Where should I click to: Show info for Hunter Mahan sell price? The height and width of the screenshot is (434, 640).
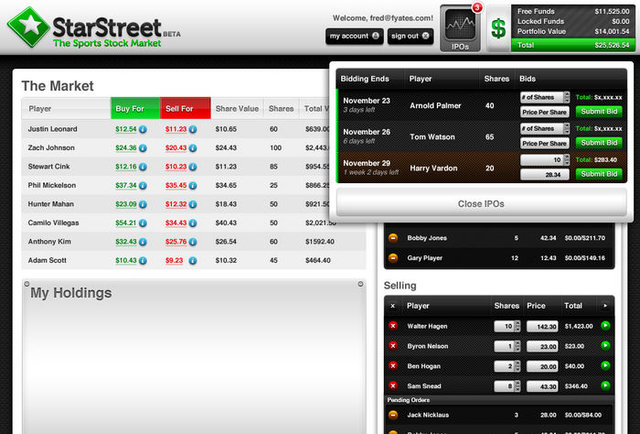[193, 205]
